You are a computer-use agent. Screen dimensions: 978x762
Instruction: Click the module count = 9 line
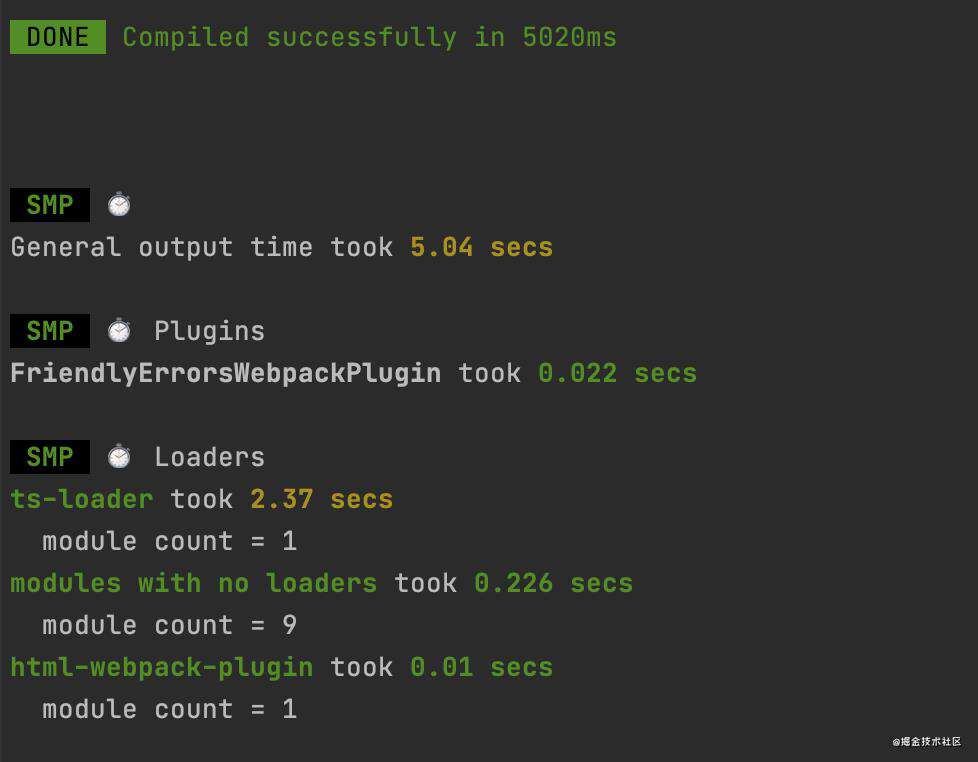(x=170, y=625)
